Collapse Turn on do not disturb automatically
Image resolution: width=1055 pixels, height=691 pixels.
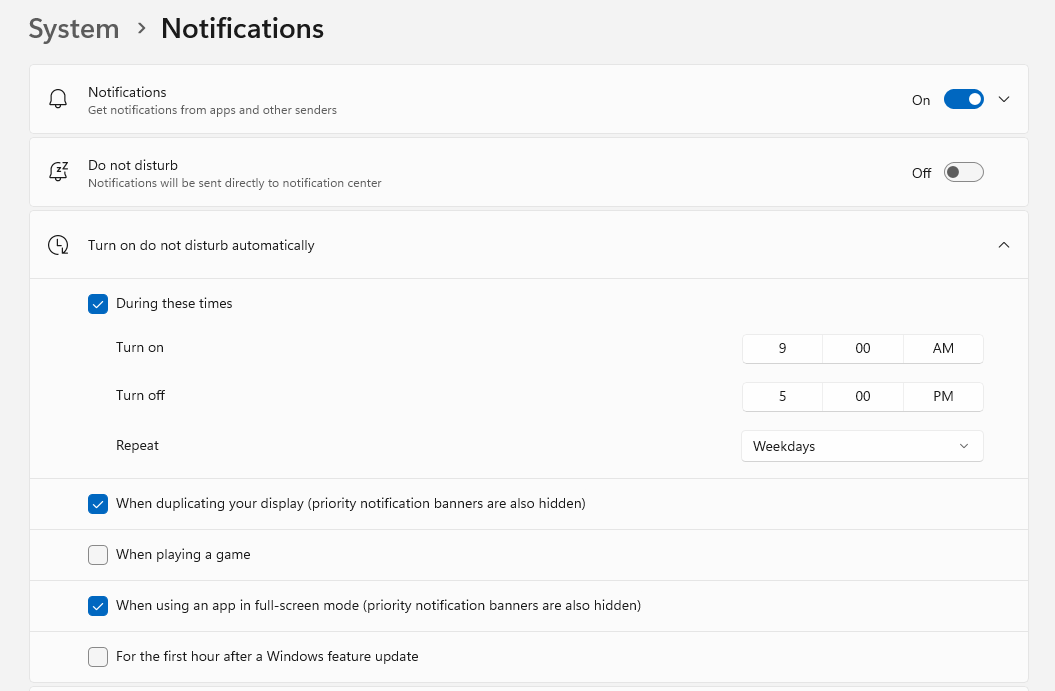[1004, 245]
